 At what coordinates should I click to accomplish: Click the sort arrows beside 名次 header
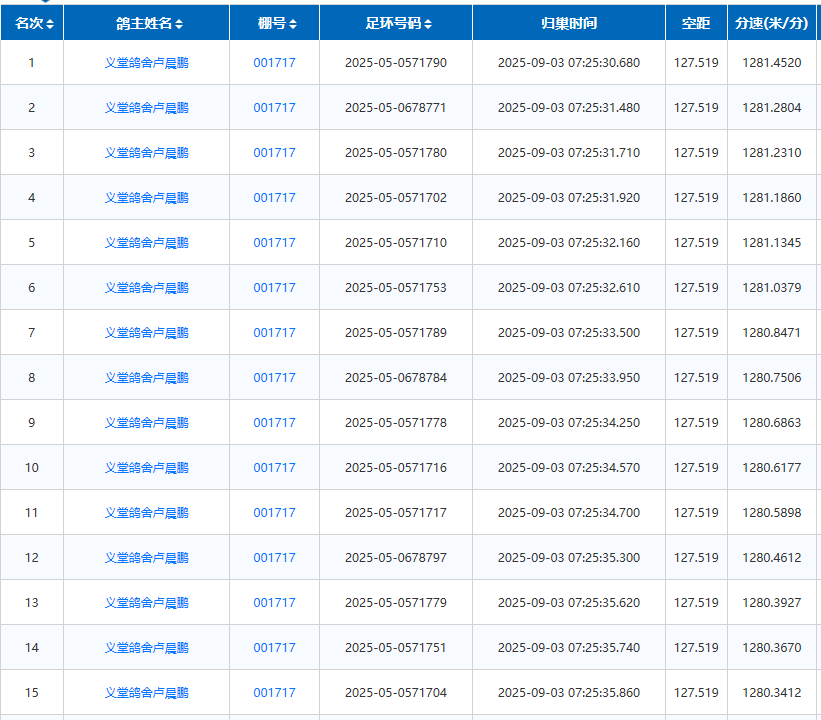50,23
